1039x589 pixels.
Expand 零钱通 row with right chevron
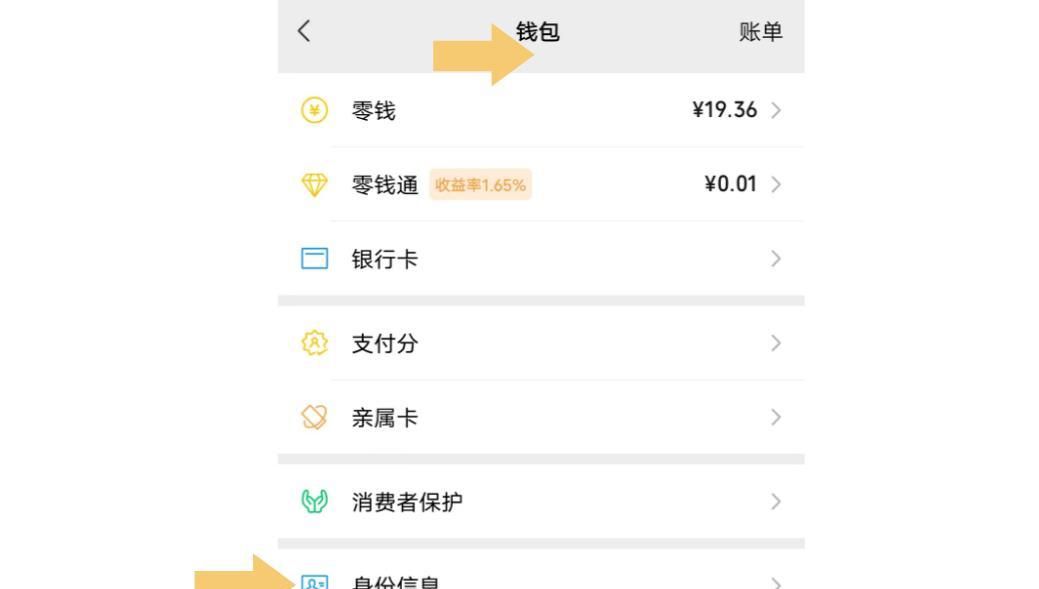click(777, 185)
